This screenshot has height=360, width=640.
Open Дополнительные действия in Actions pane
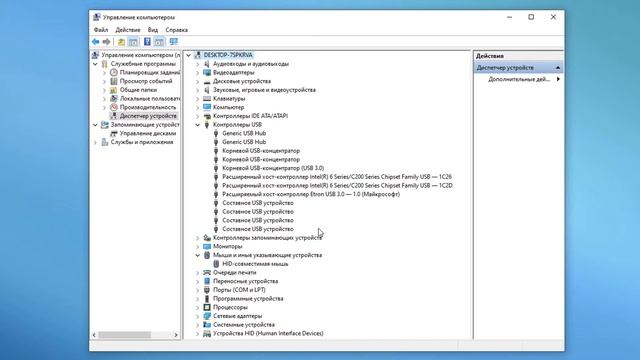(x=519, y=79)
